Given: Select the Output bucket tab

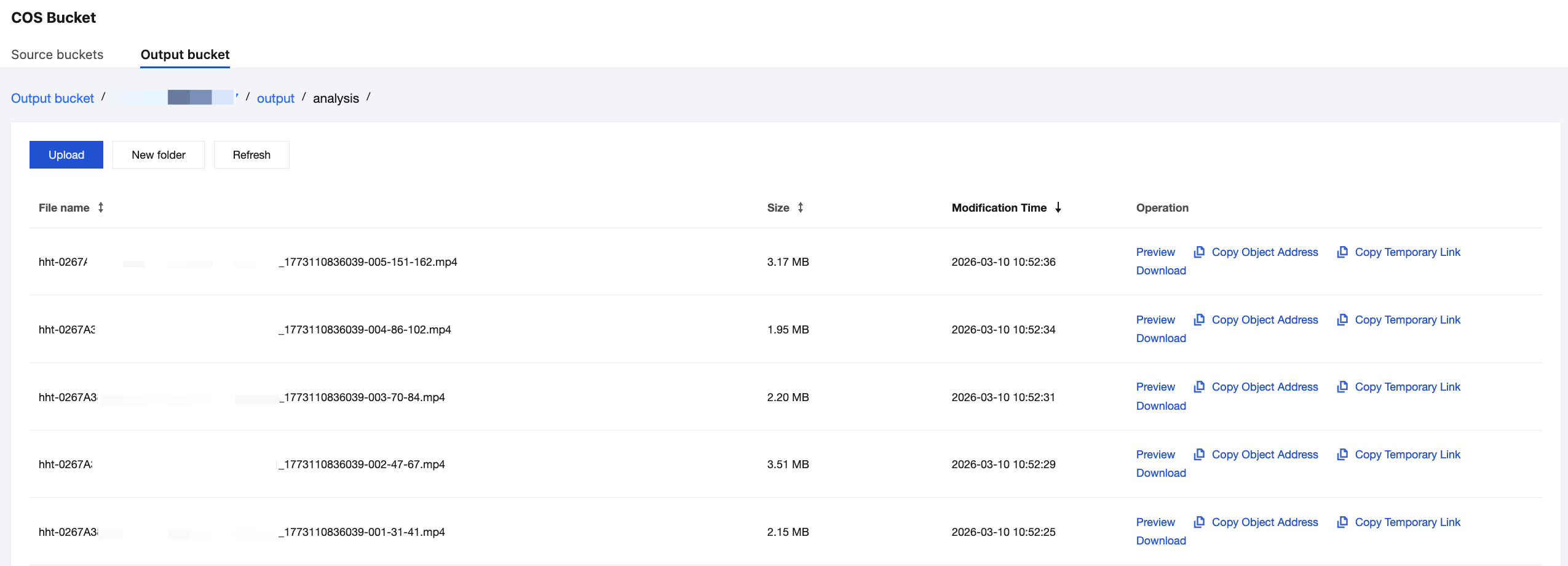Looking at the screenshot, I should point(184,55).
